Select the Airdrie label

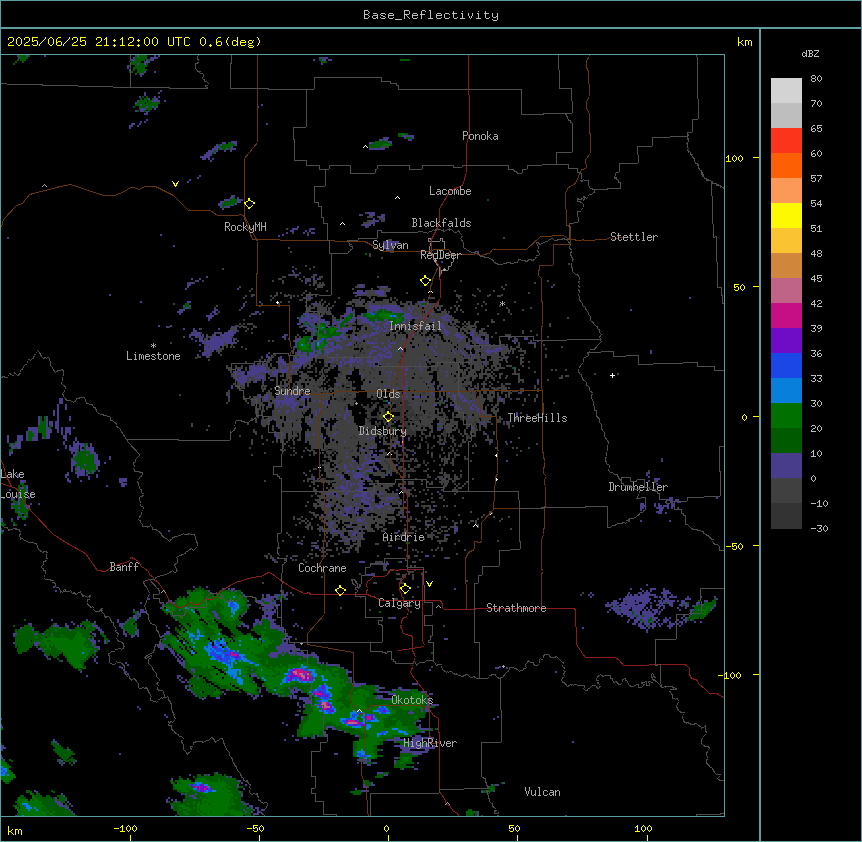pos(404,537)
